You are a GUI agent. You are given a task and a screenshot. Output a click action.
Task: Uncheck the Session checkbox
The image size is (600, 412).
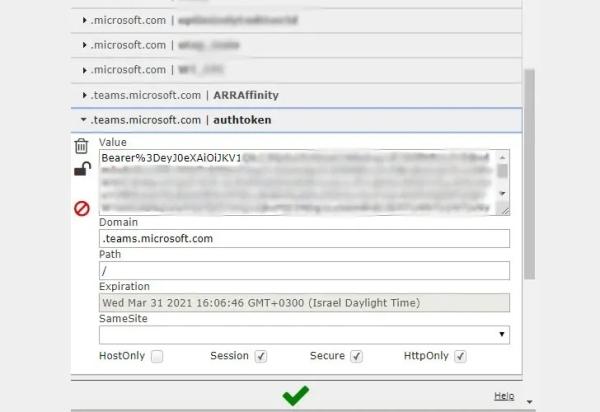click(x=261, y=356)
